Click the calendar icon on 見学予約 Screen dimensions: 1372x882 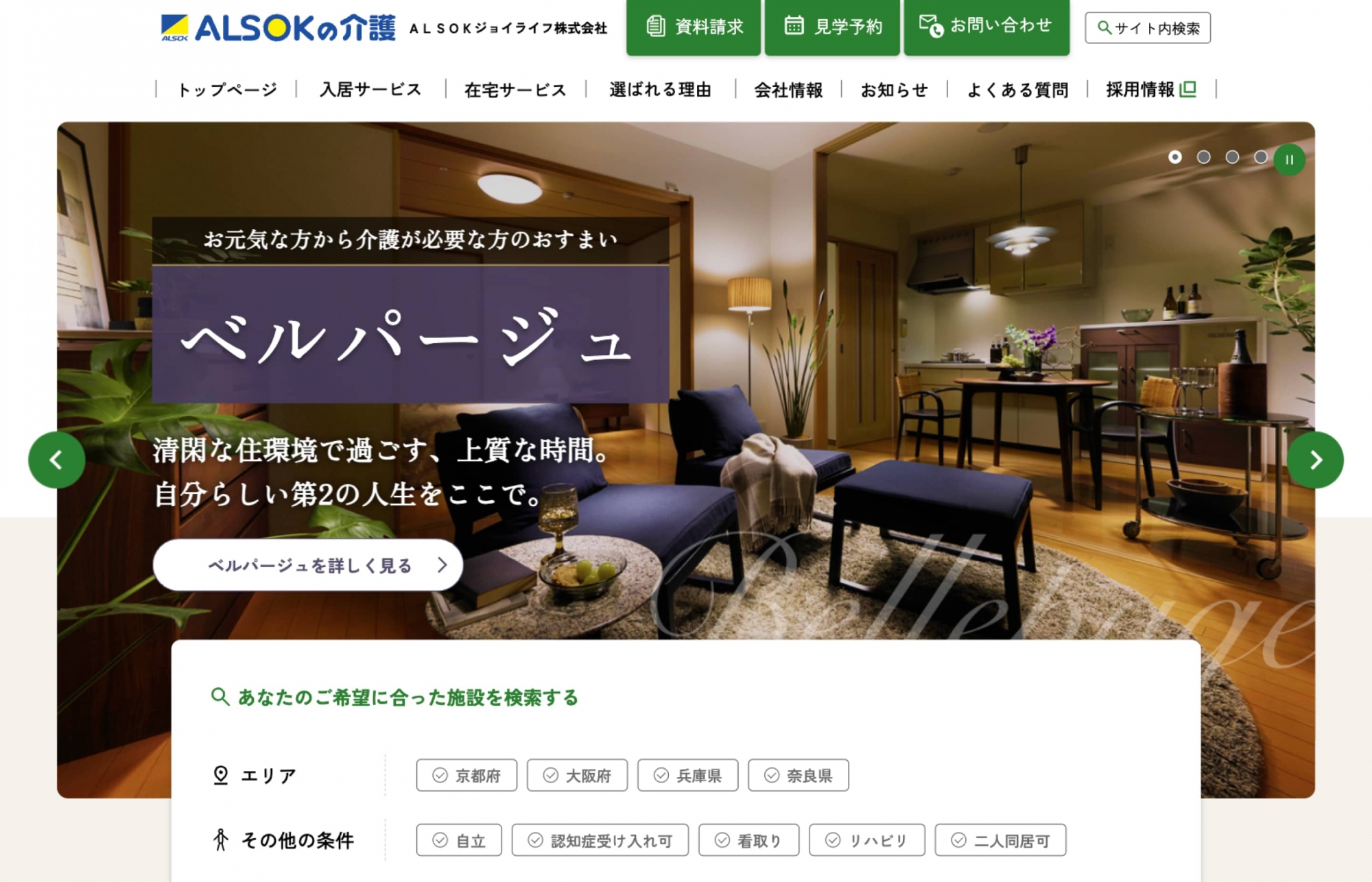coord(794,25)
